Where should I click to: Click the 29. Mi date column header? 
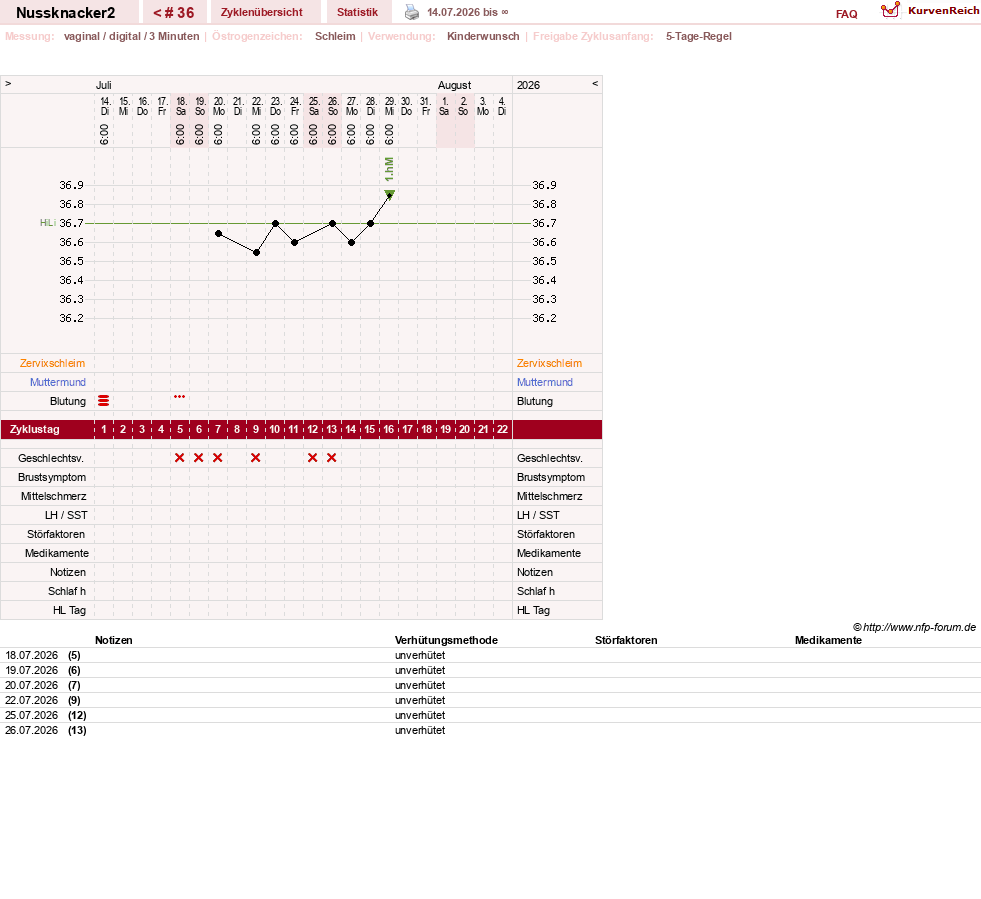tap(390, 106)
